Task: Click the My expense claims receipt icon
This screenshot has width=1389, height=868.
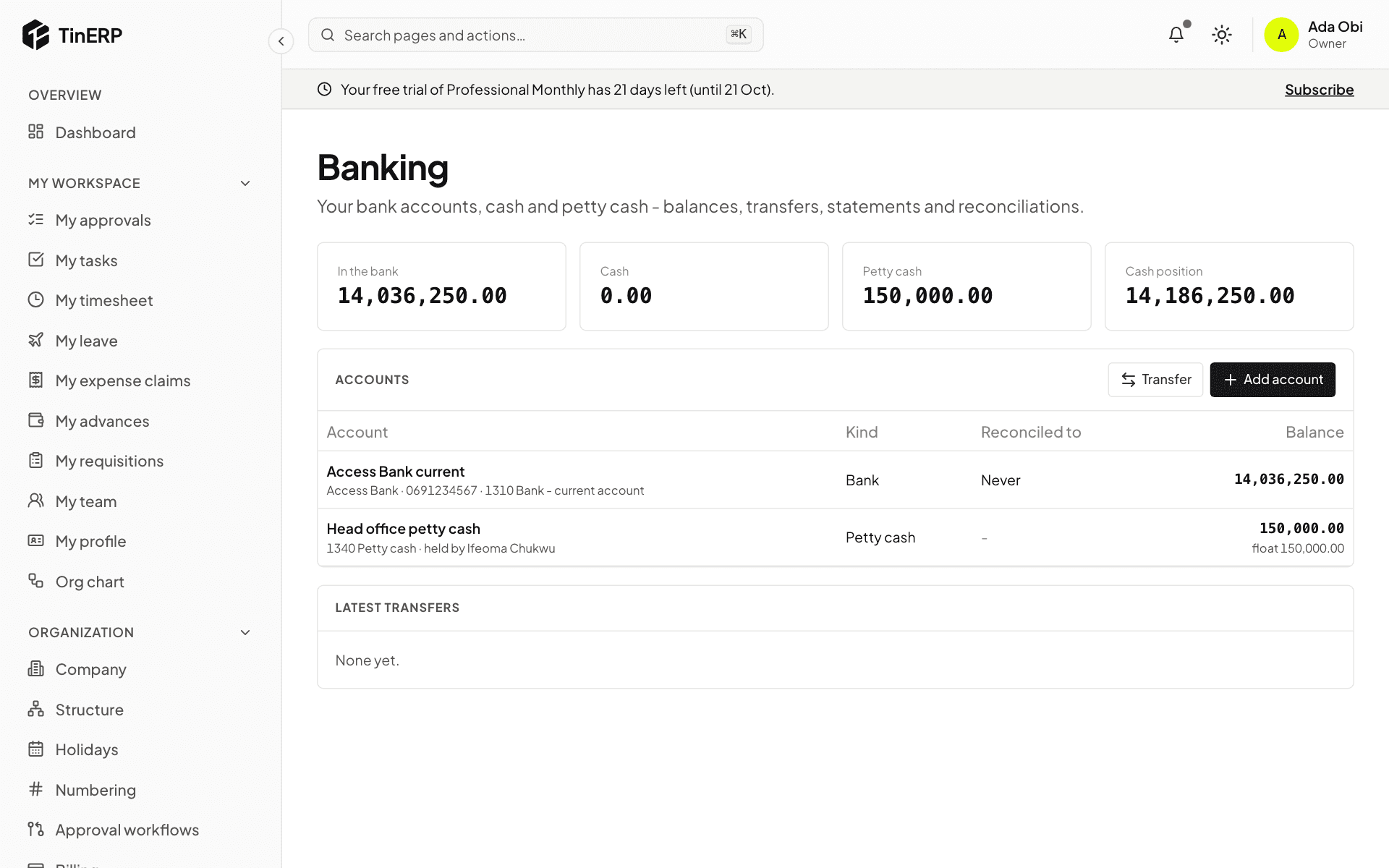Action: (x=35, y=380)
